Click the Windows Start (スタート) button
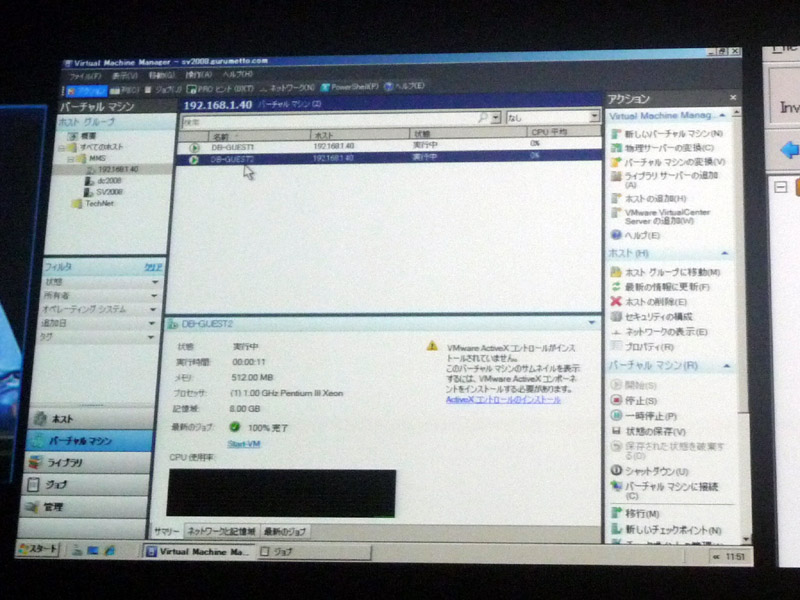Screen dimensions: 800x600 pos(38,549)
